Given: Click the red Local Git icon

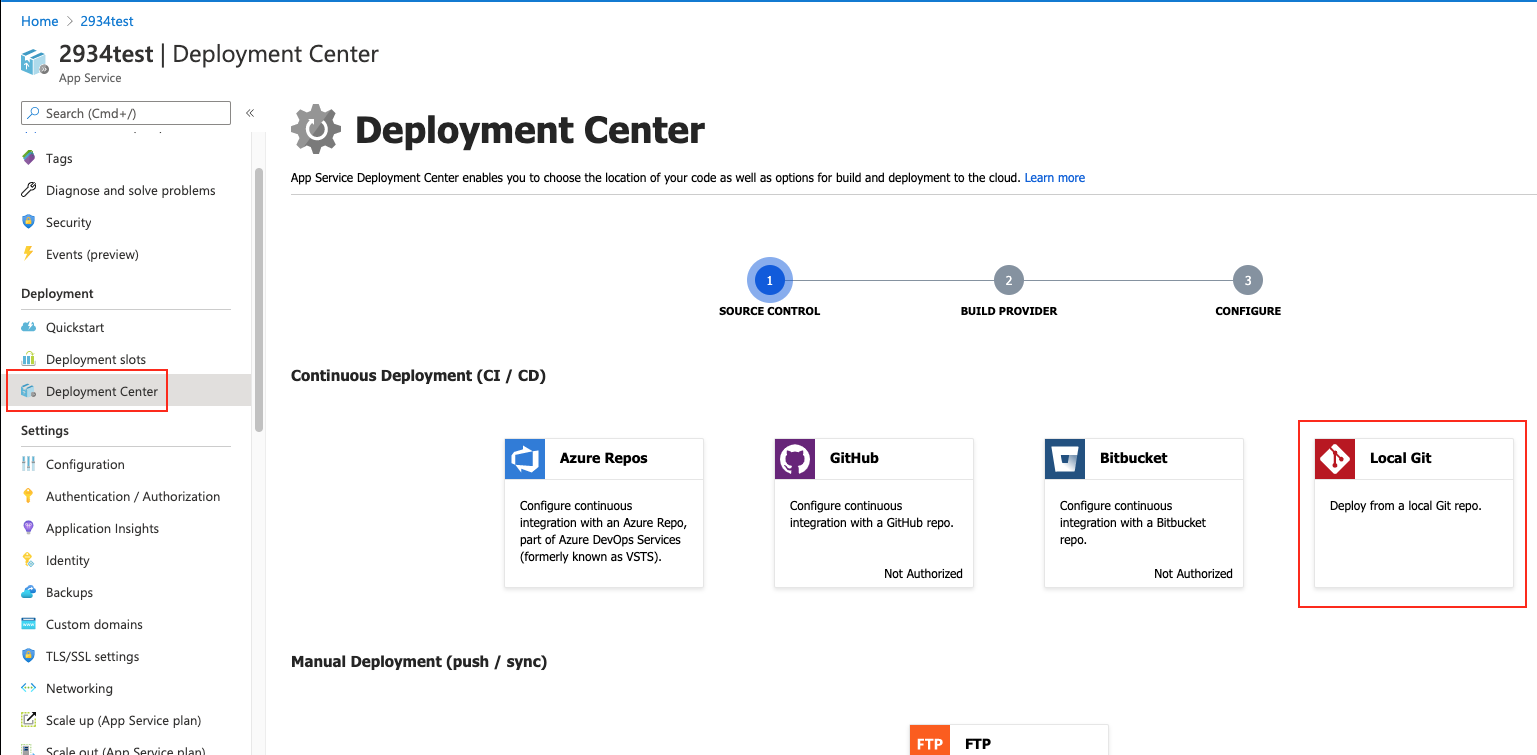Looking at the screenshot, I should point(1335,459).
